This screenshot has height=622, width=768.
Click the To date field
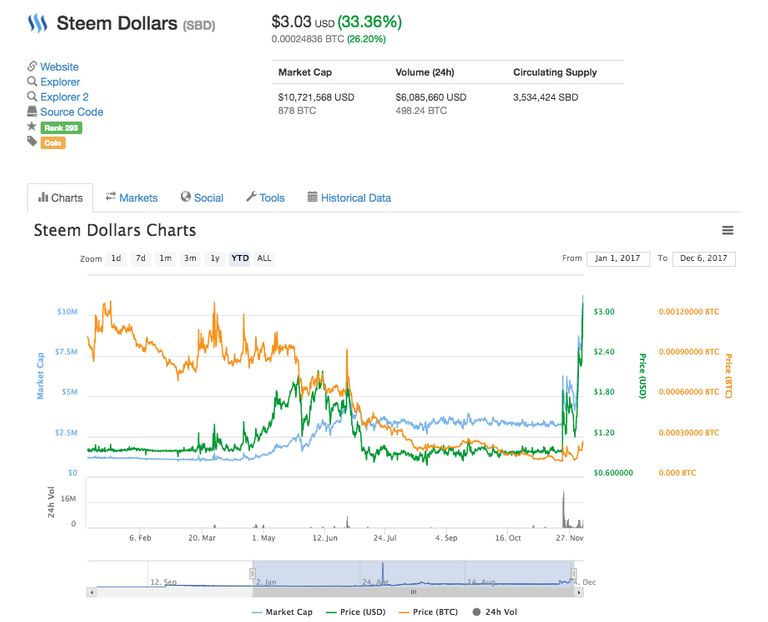(x=704, y=259)
